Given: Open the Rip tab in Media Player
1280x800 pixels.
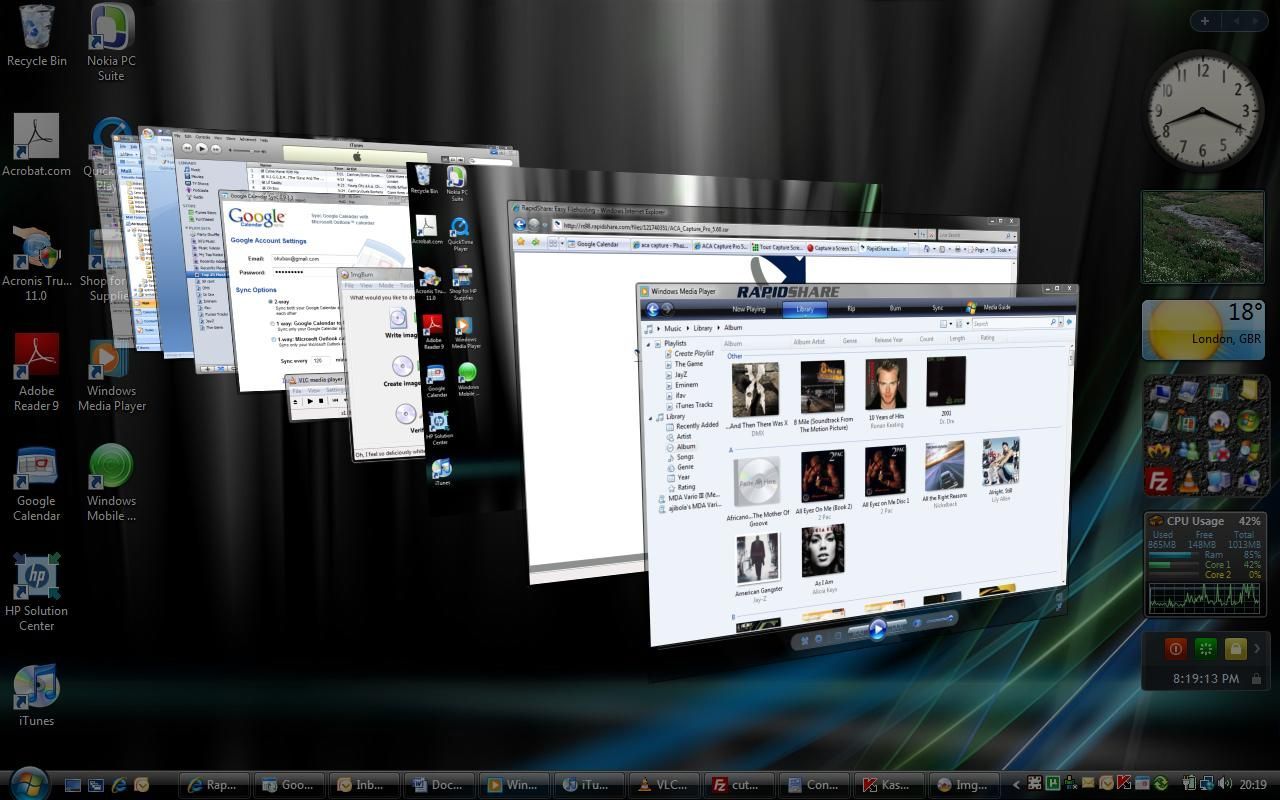Looking at the screenshot, I should [x=851, y=309].
